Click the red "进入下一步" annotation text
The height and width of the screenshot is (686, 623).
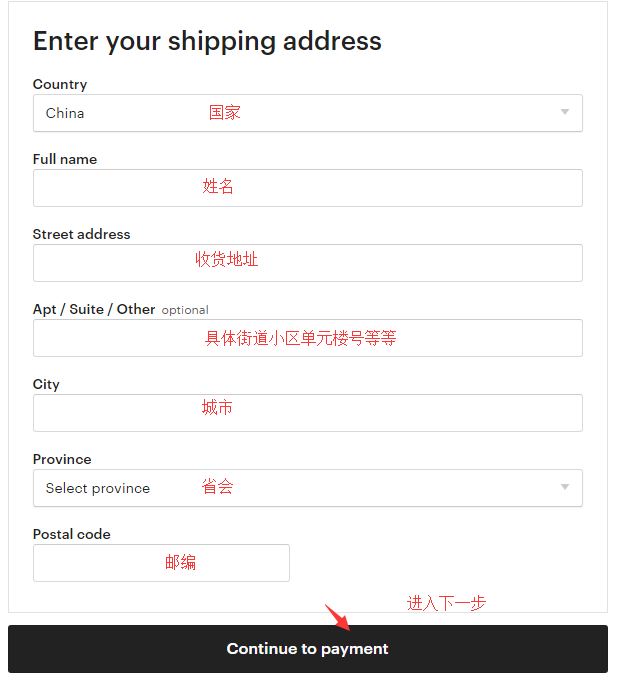(x=446, y=603)
